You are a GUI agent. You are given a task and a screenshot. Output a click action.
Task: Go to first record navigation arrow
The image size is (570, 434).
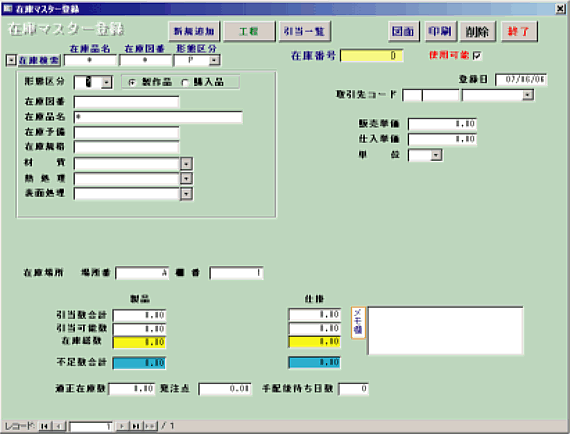[44, 426]
